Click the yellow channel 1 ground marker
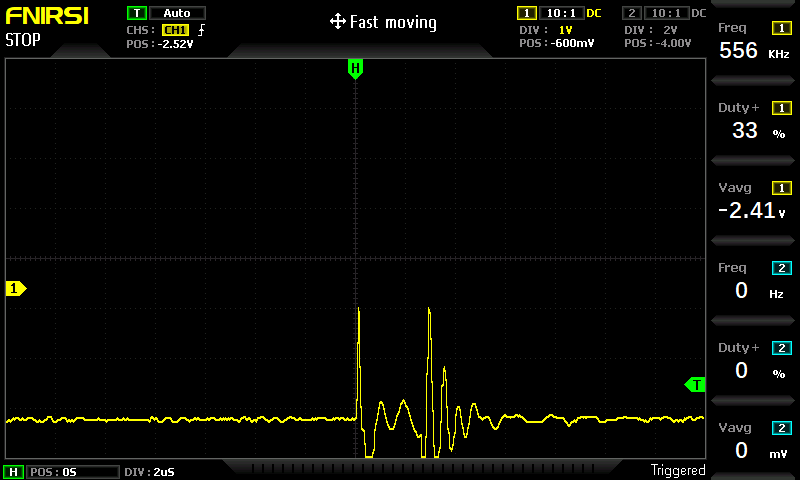Viewport: 800px width, 480px height. click(16, 289)
